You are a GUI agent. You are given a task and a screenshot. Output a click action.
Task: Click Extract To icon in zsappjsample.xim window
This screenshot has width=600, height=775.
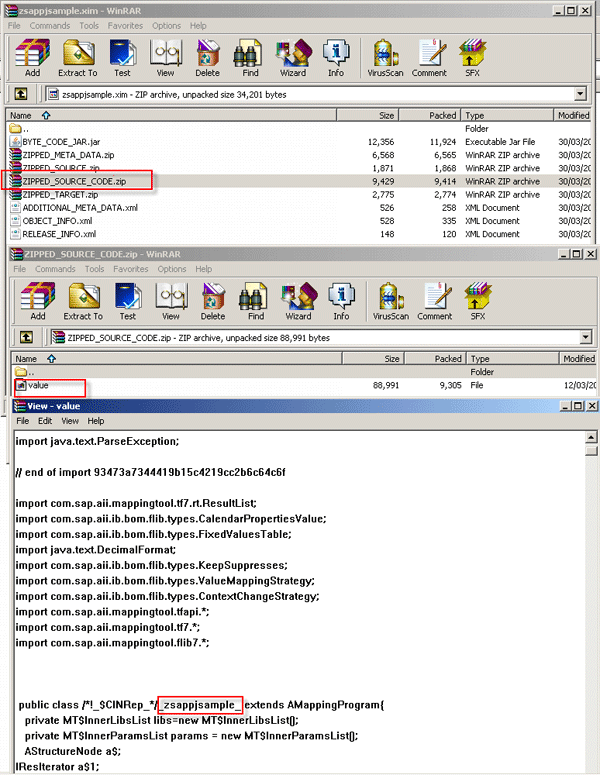(x=78, y=58)
